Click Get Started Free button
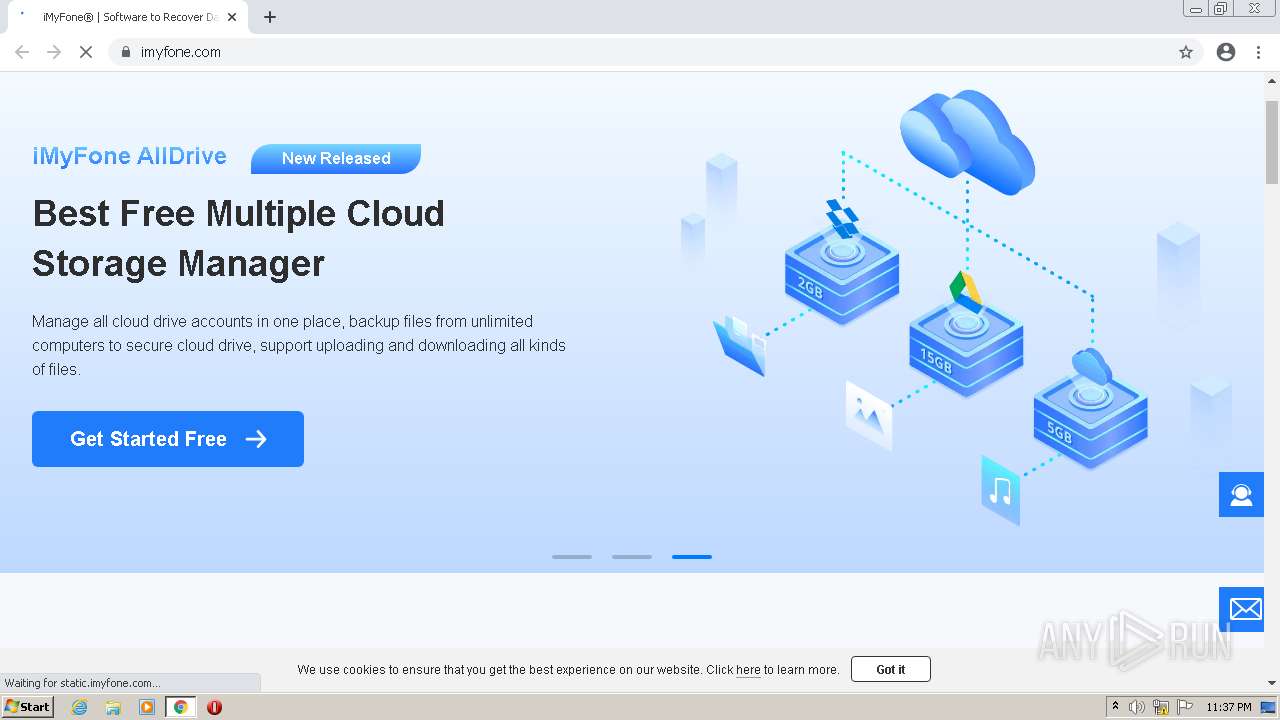1280x720 pixels. (x=168, y=439)
